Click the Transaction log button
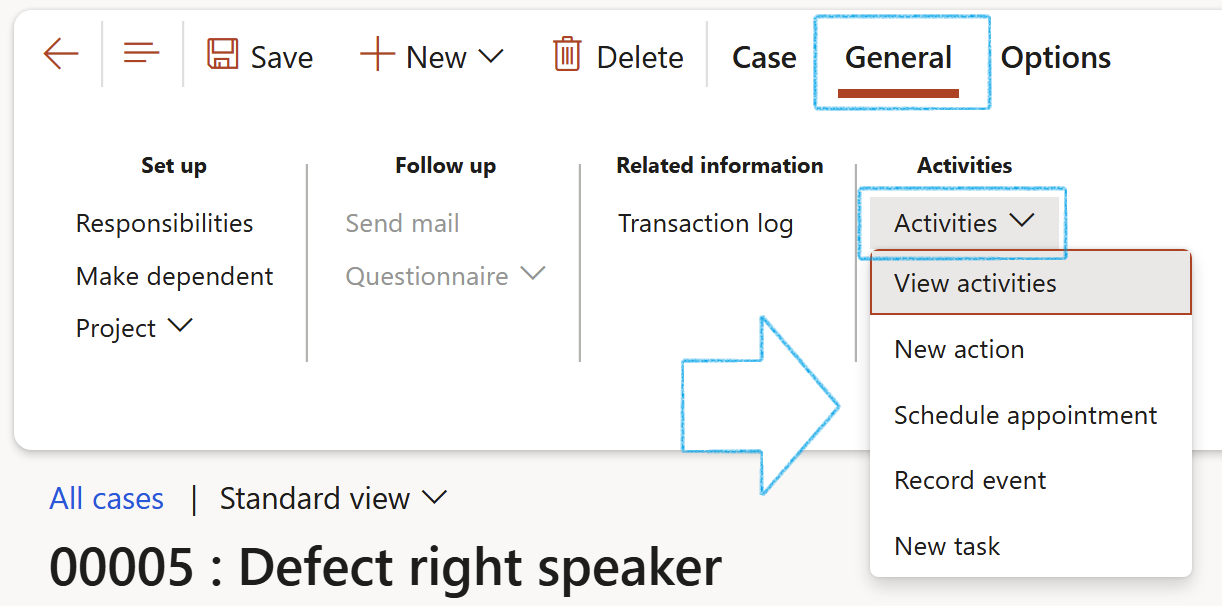 [705, 223]
